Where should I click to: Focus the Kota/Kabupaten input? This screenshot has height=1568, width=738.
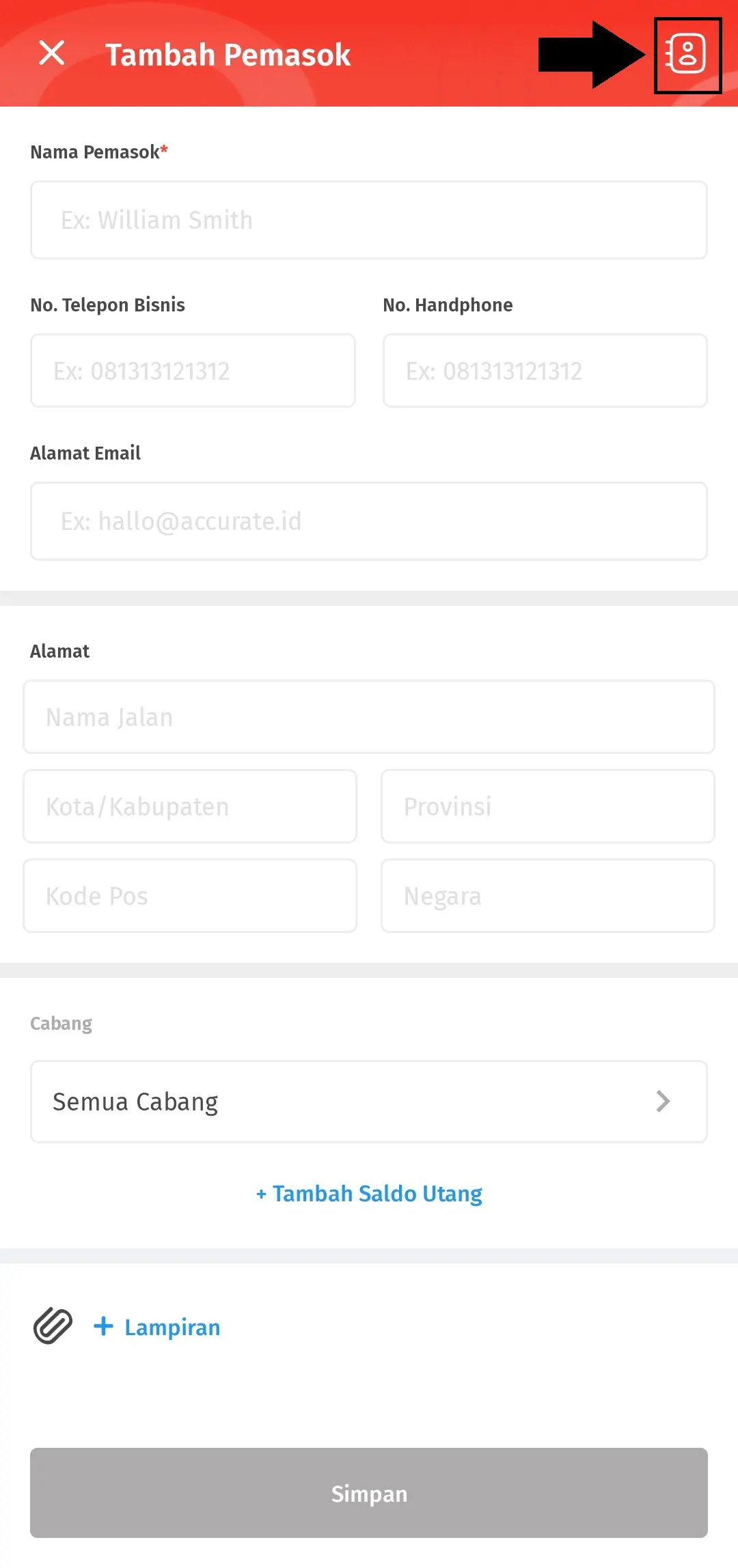coord(190,806)
